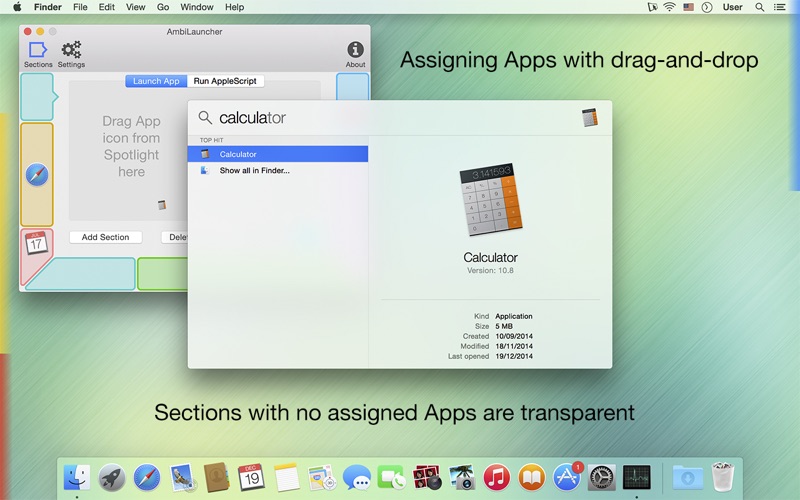
Task: Launch iTunes from the Dock
Action: click(497, 477)
